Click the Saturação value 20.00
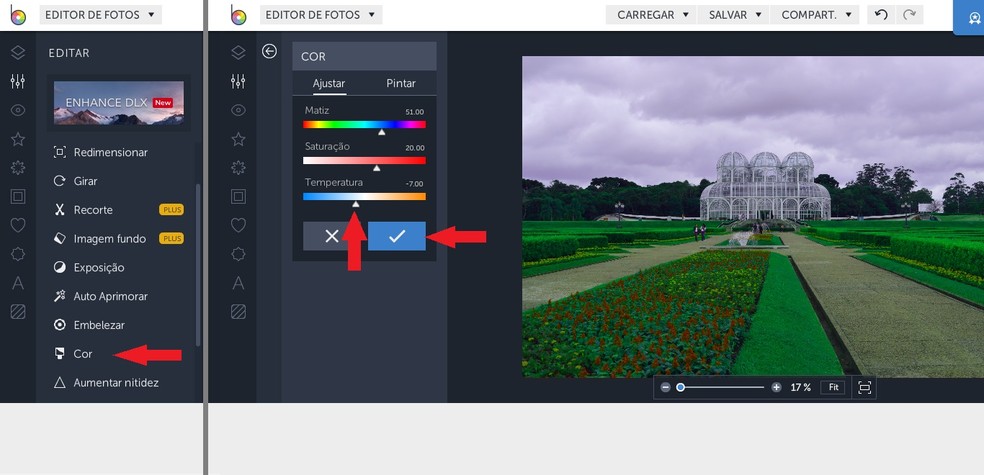Image resolution: width=984 pixels, height=475 pixels. (x=414, y=148)
